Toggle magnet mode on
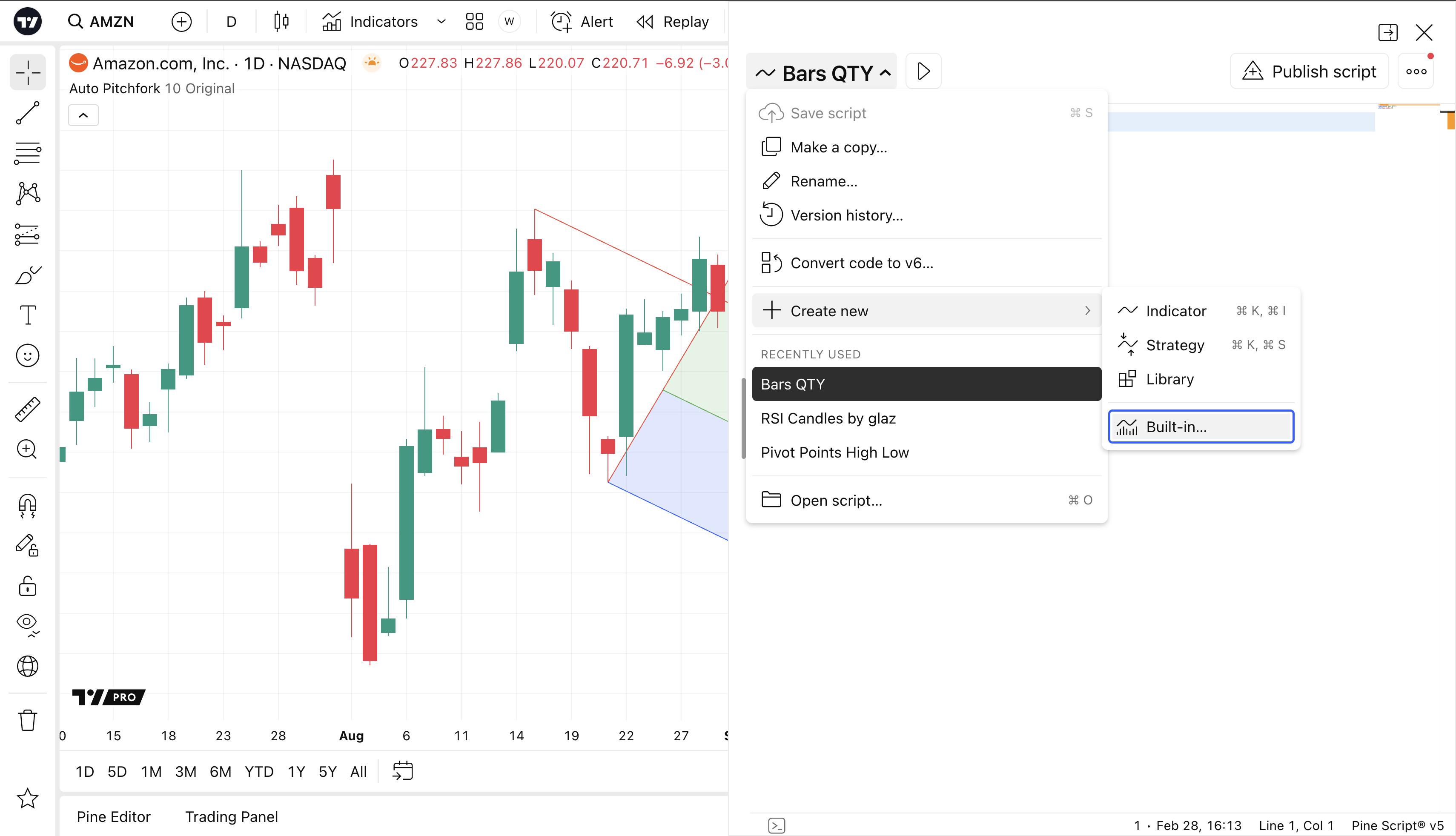 coord(28,506)
